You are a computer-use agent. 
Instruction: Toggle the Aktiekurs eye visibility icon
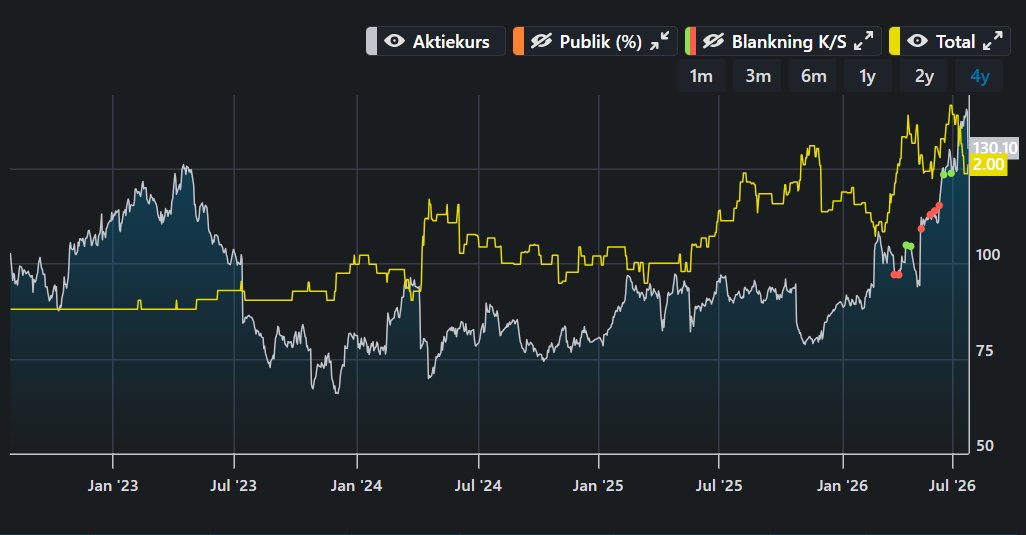(394, 41)
